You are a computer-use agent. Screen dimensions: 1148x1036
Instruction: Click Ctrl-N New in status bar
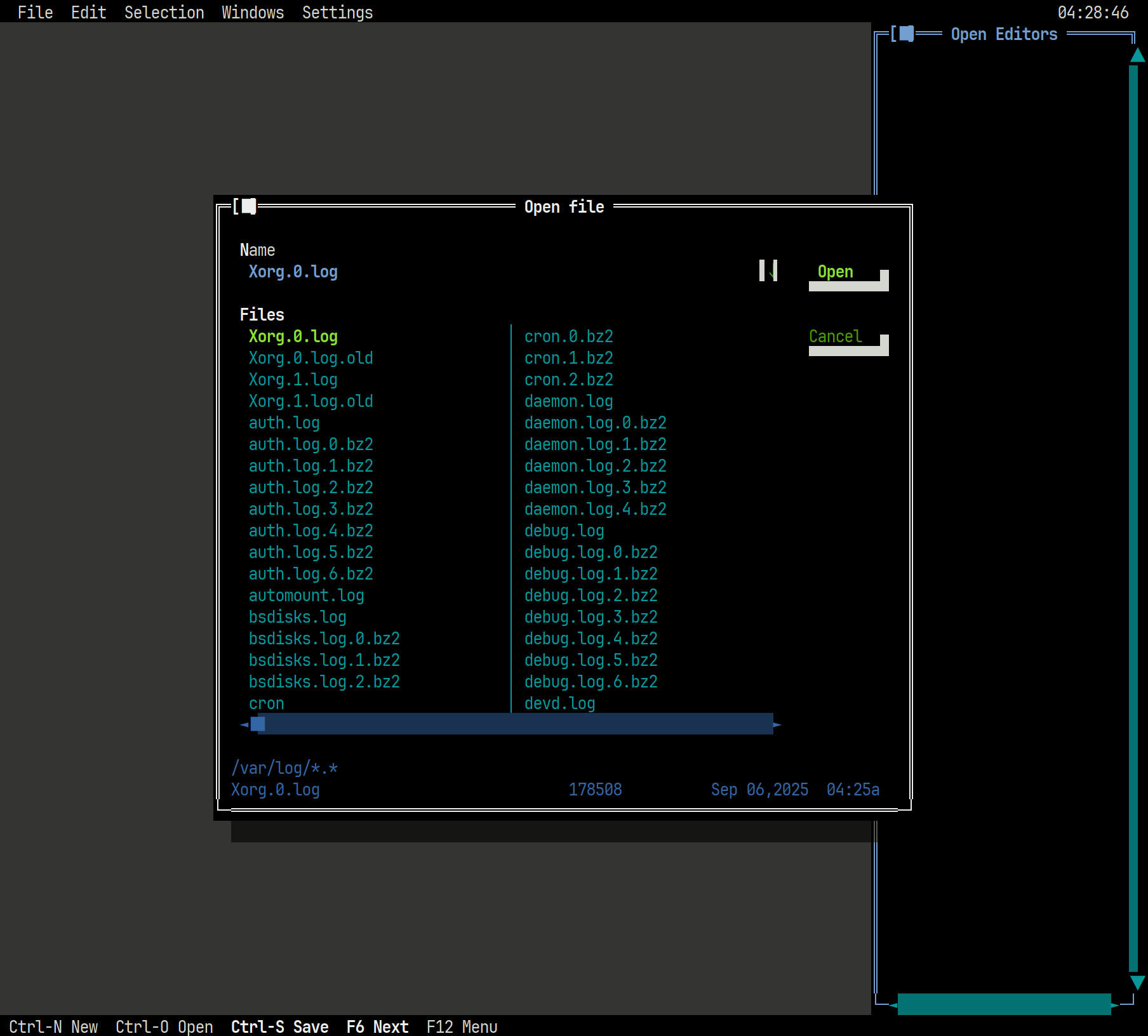53,1026
